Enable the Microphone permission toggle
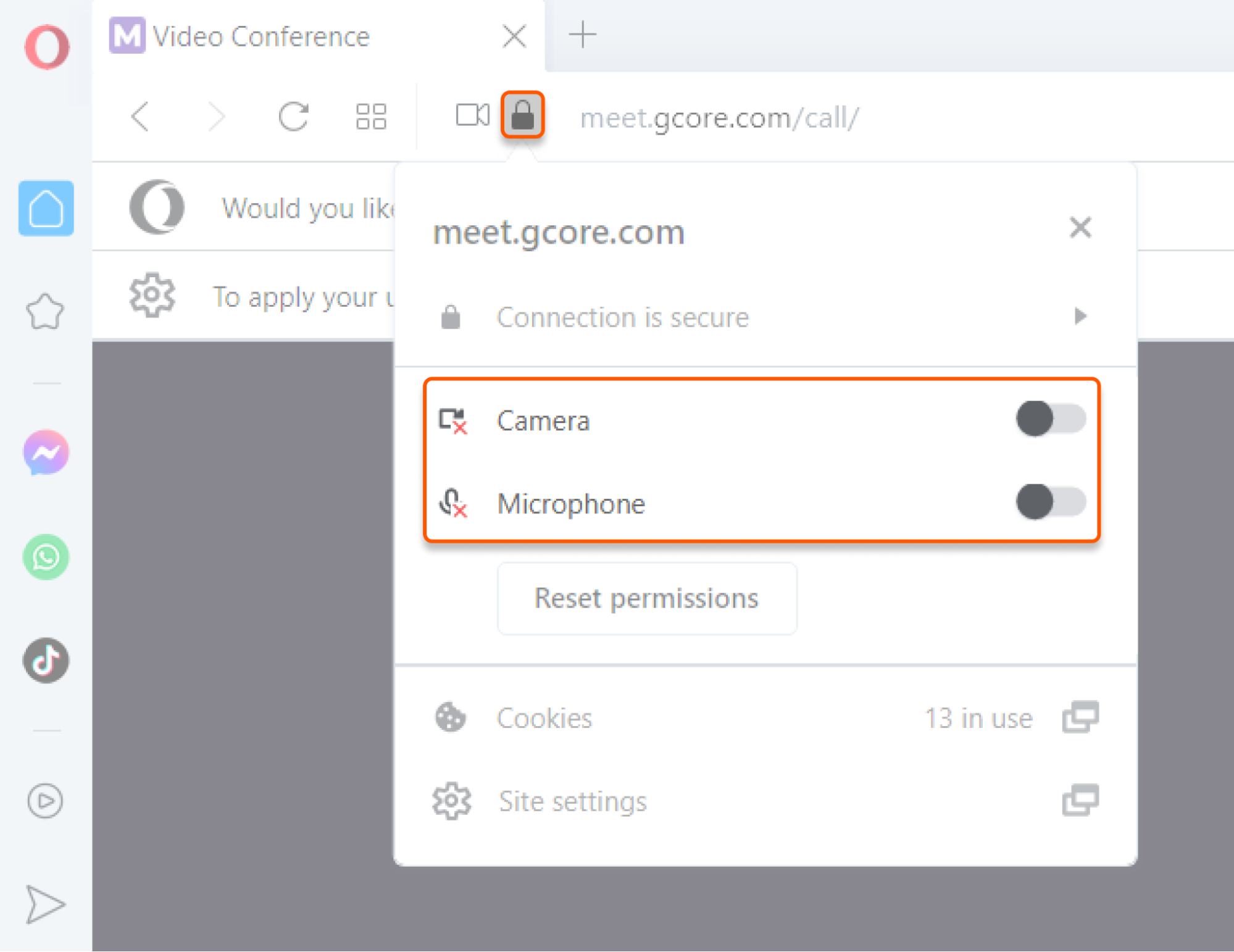 (x=1048, y=502)
